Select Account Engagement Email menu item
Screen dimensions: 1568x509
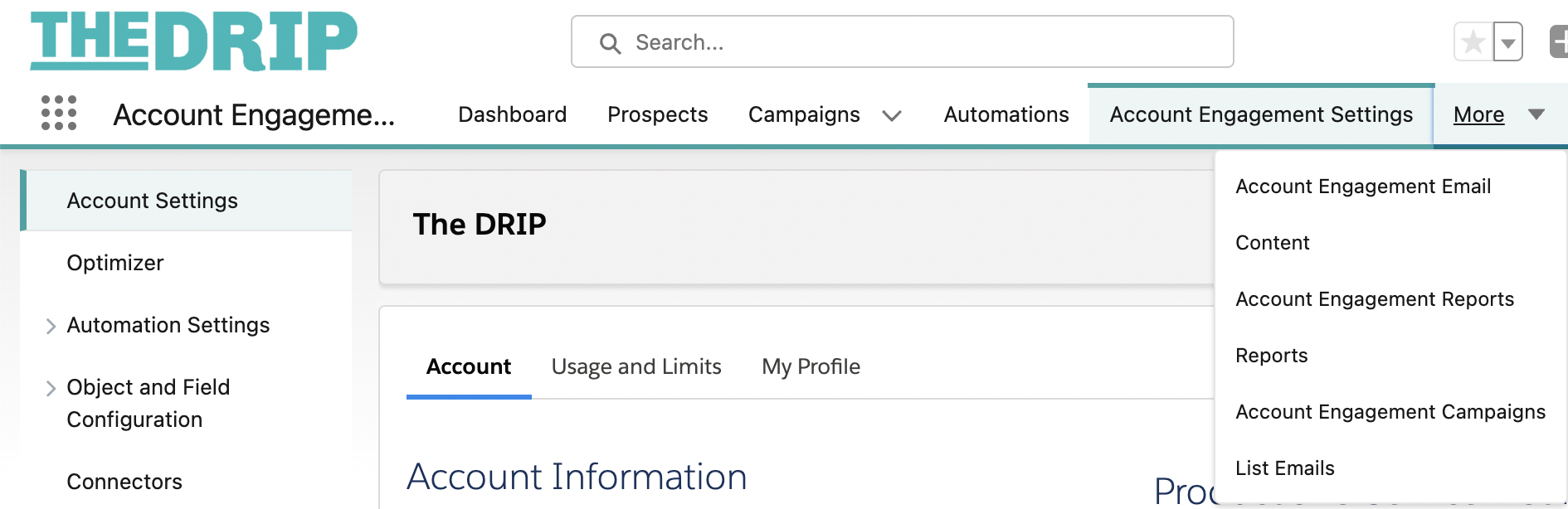pyautogui.click(x=1363, y=187)
